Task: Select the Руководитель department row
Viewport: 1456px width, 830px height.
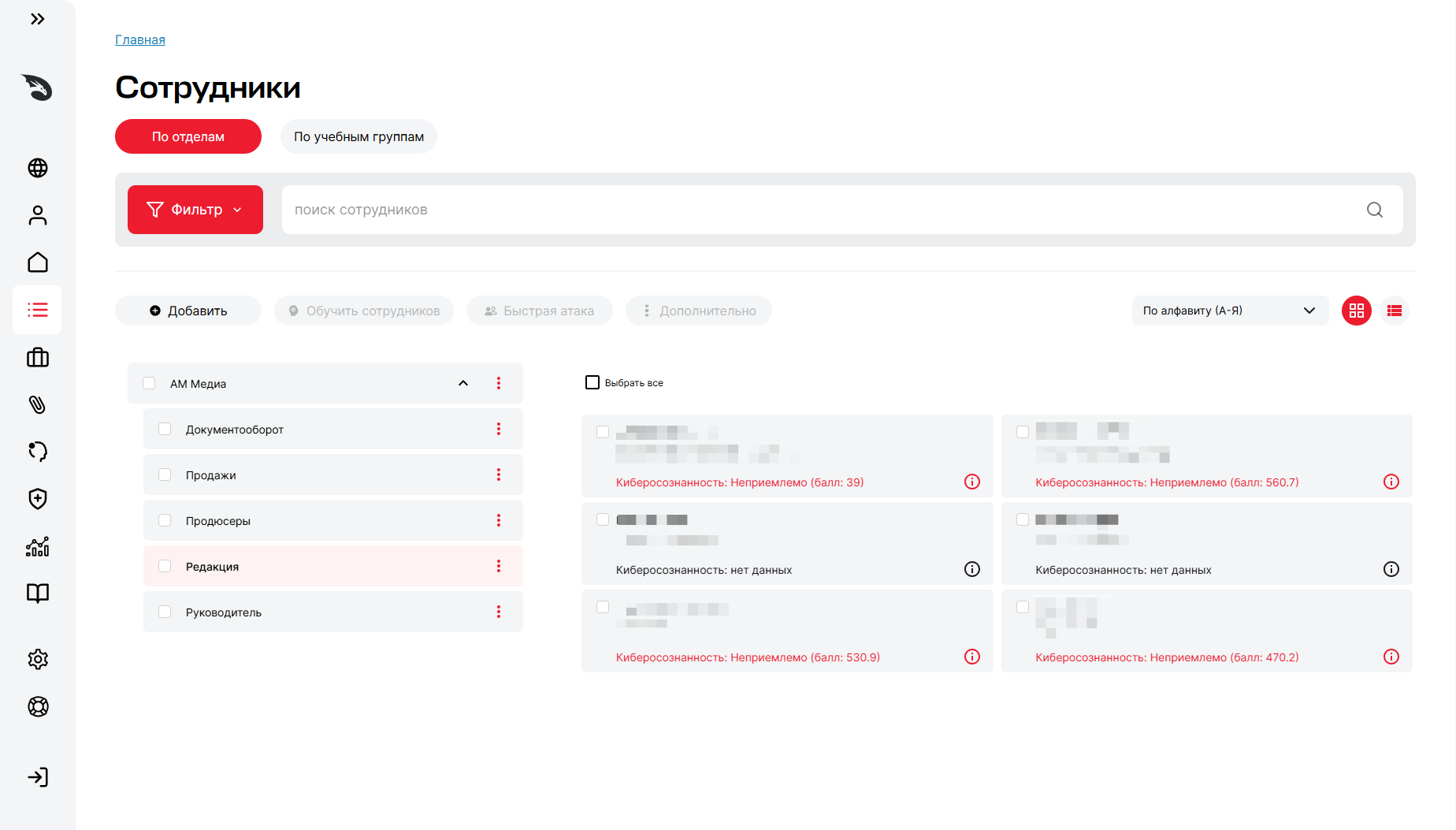Action: pyautogui.click(x=333, y=612)
